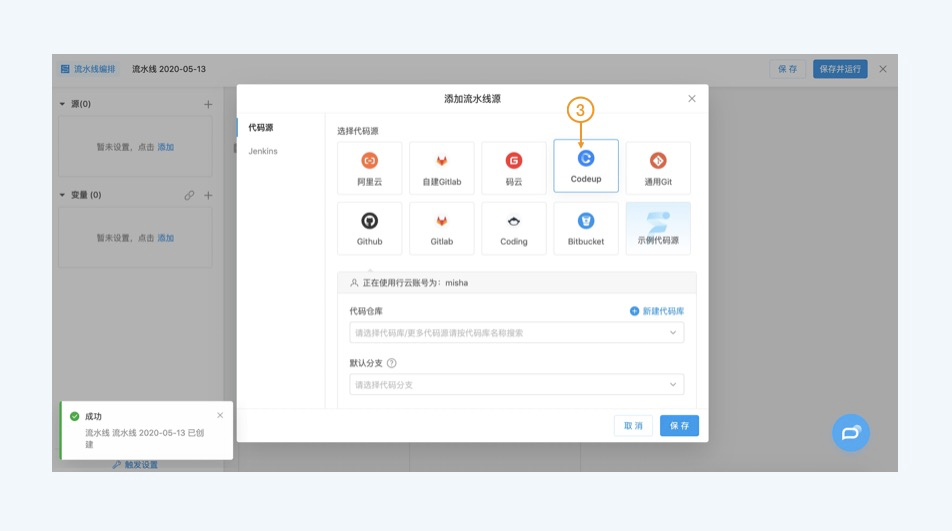The width and height of the screenshot is (952, 531).
Task: Close the 添加流水线源 dialog
Action: coord(692,98)
